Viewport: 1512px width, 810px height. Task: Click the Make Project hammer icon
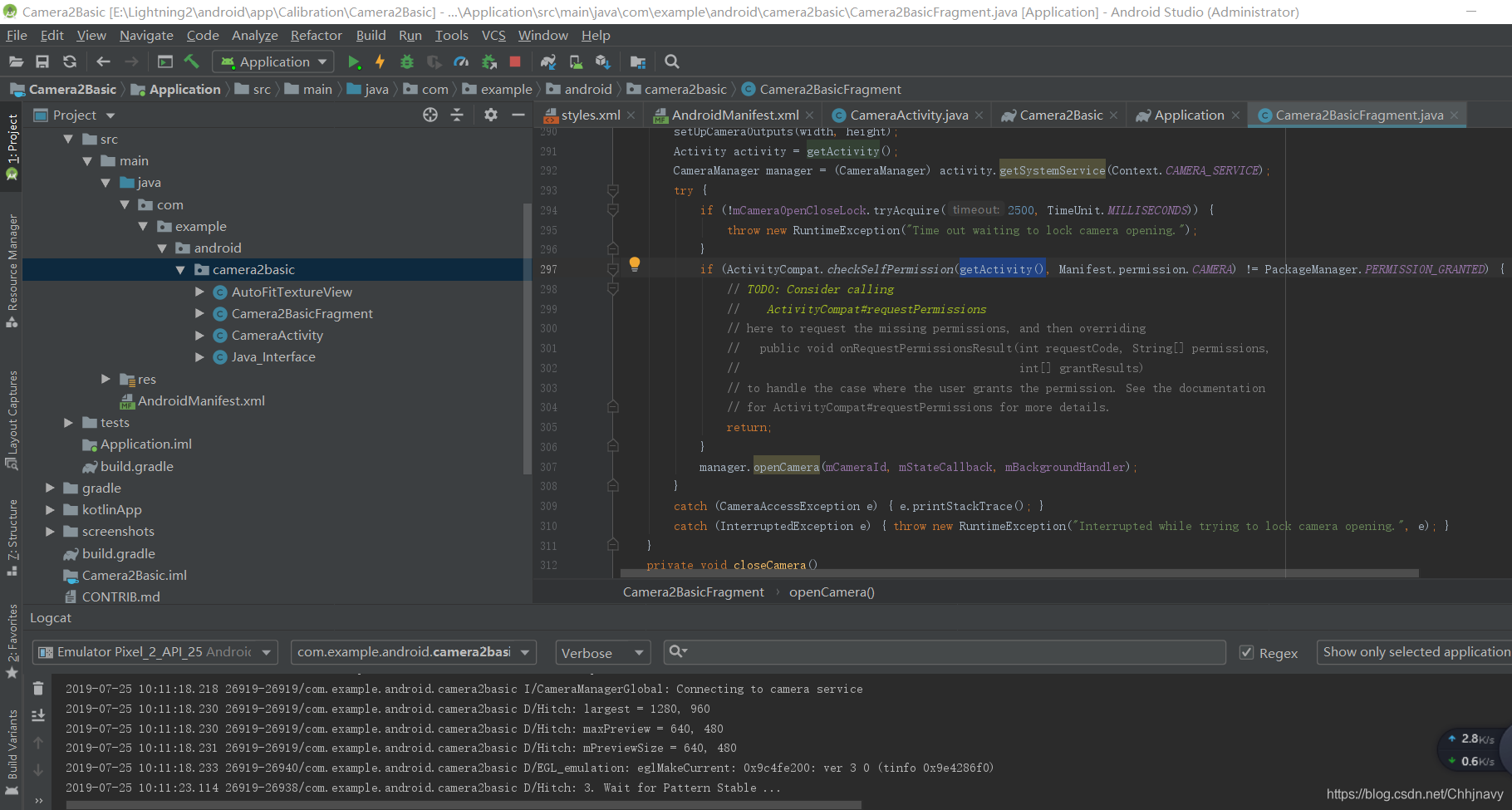tap(192, 61)
